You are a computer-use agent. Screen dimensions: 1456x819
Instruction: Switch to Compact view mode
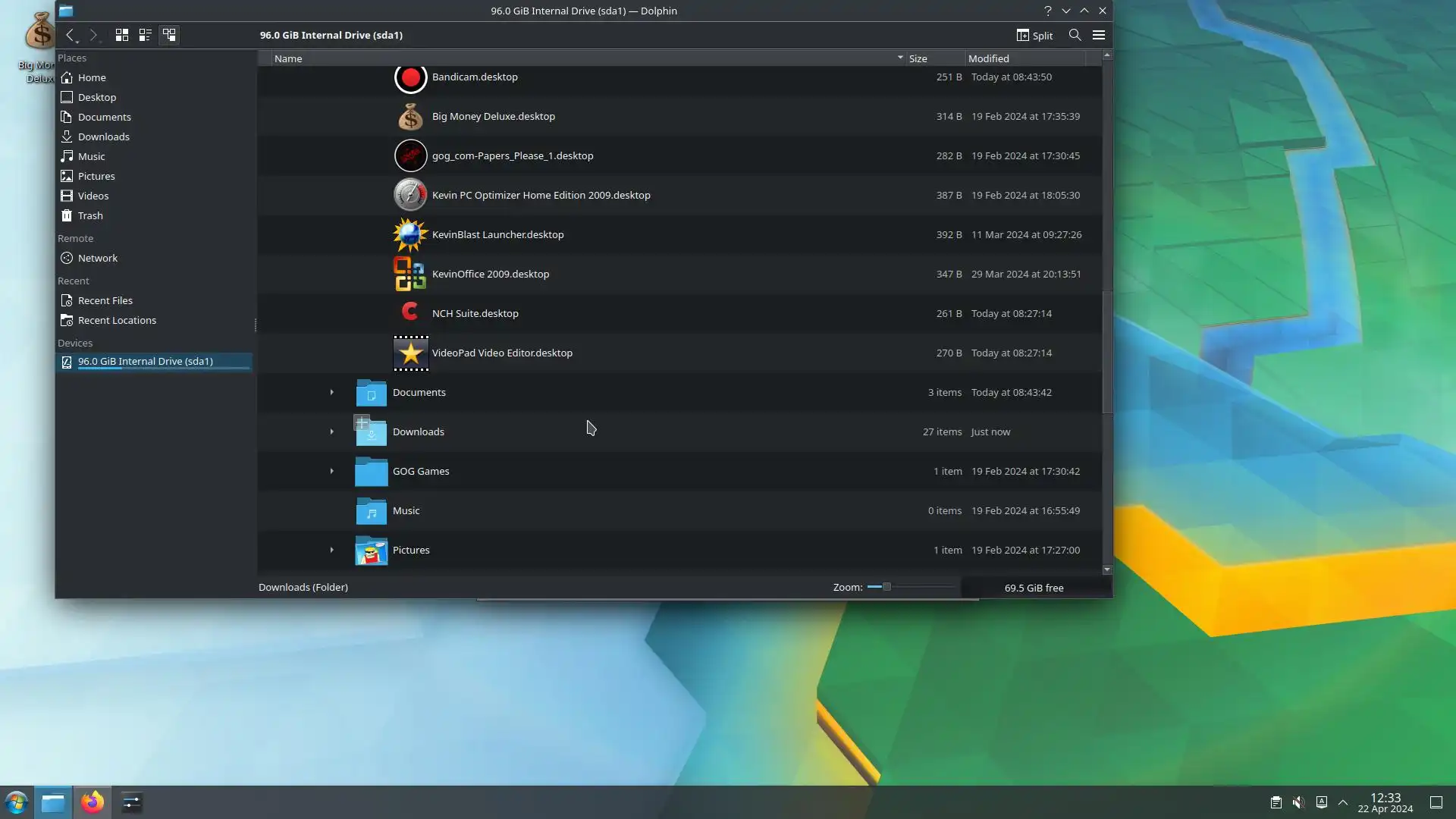click(x=145, y=35)
